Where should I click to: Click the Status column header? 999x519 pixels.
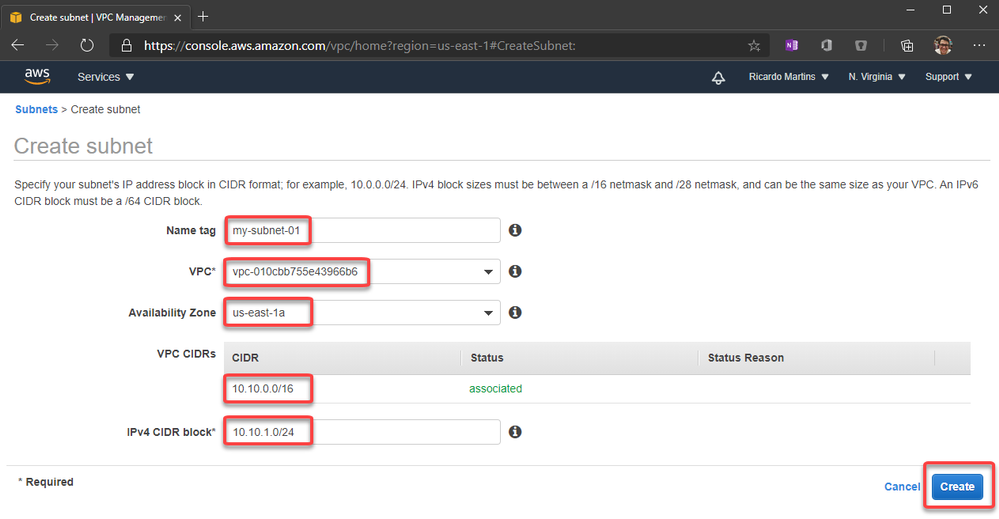click(487, 358)
